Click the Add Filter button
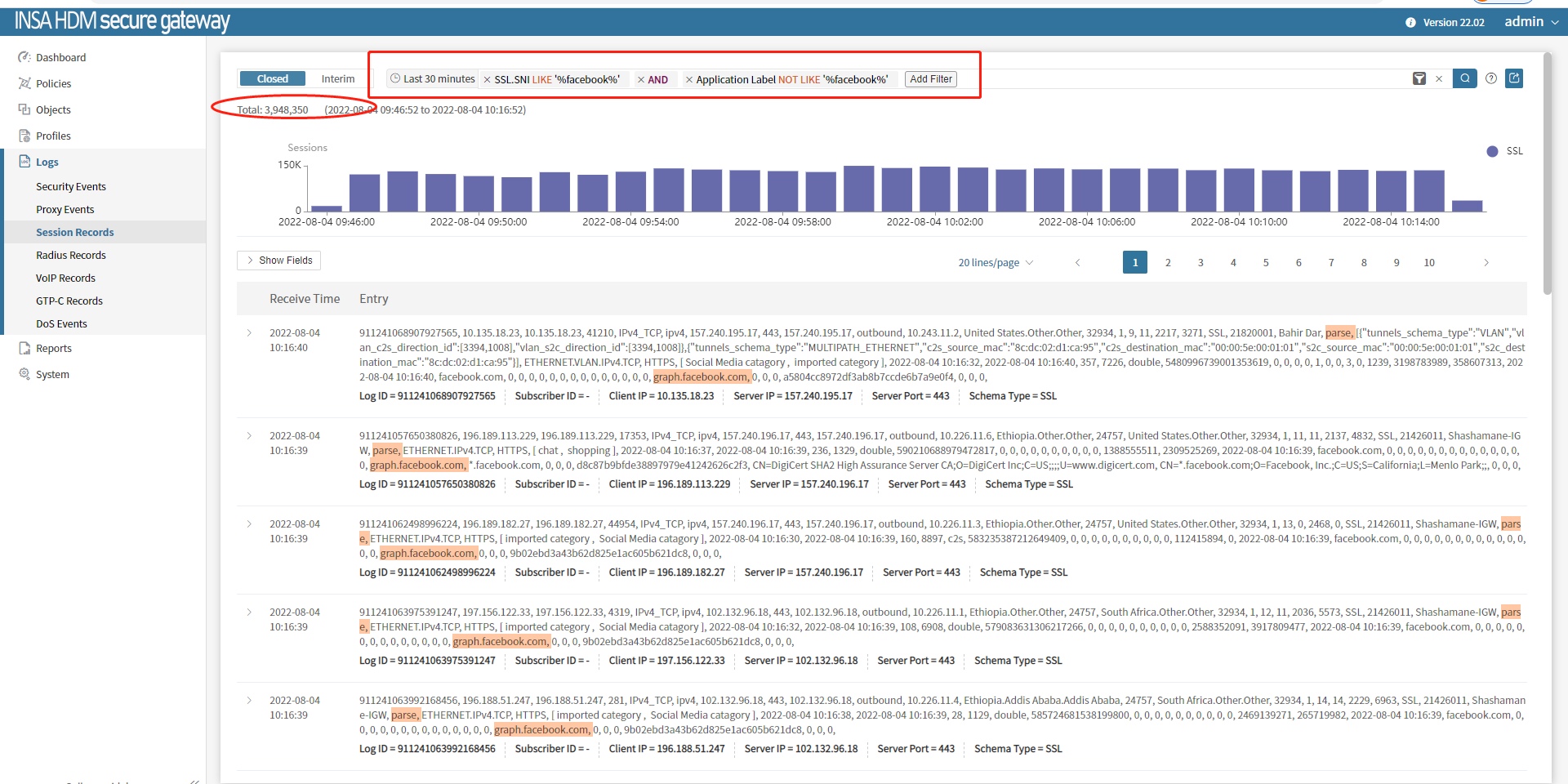 (x=931, y=79)
